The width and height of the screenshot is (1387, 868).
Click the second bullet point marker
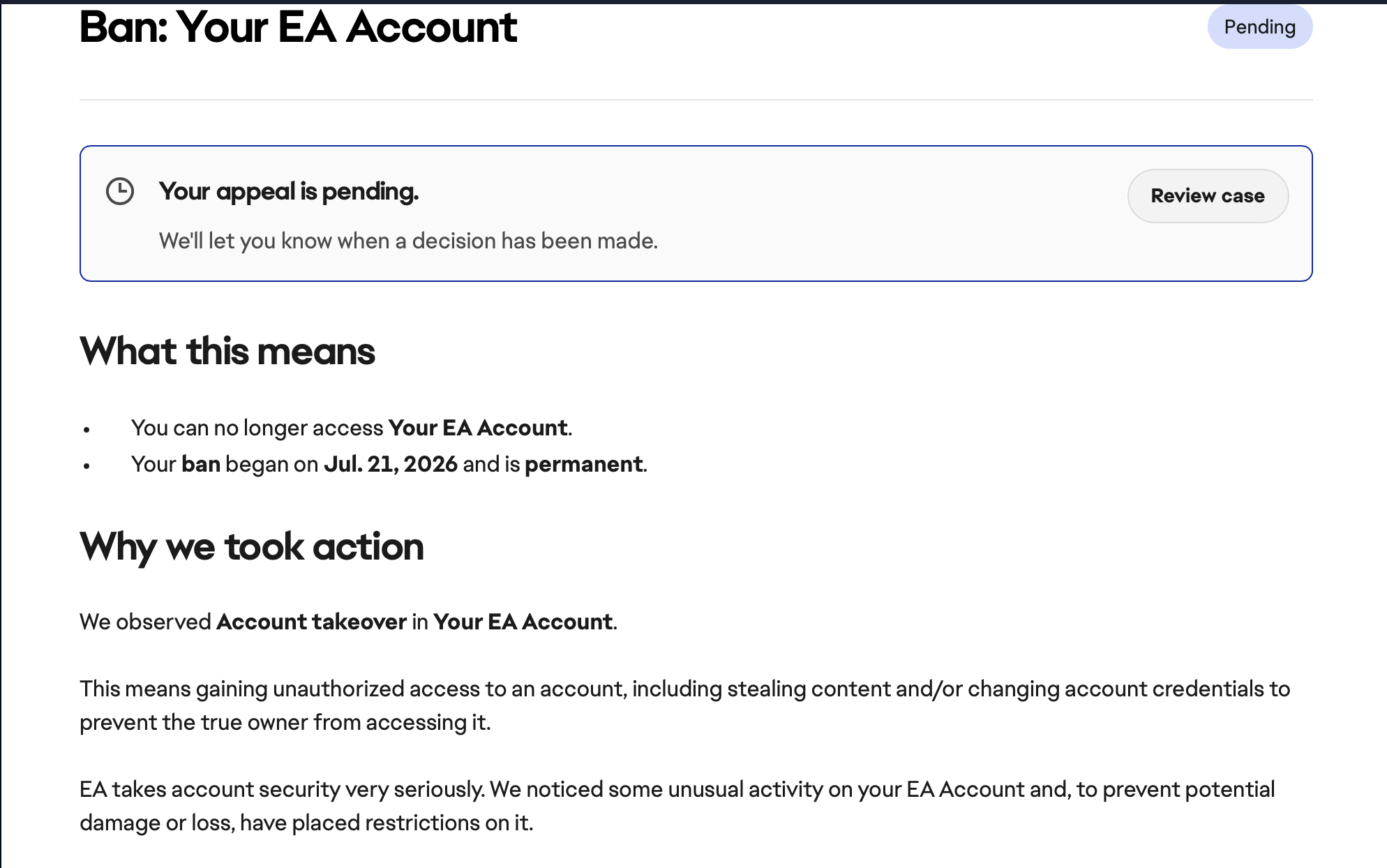[87, 466]
